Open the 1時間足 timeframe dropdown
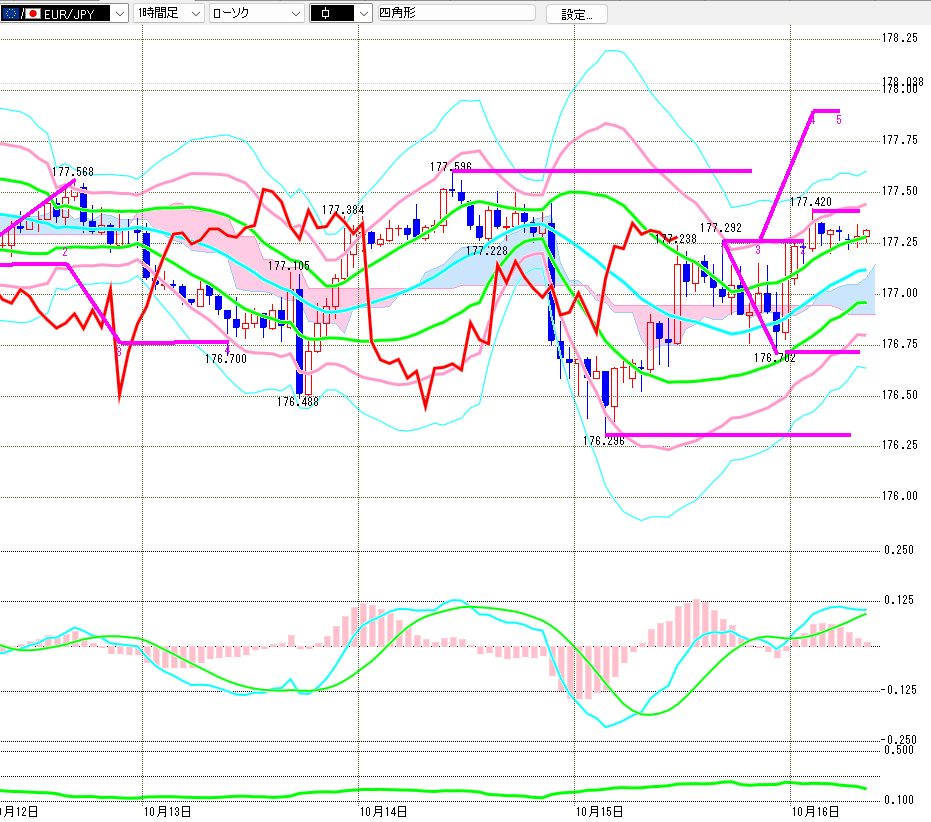This screenshot has height=822, width=931. coord(169,13)
